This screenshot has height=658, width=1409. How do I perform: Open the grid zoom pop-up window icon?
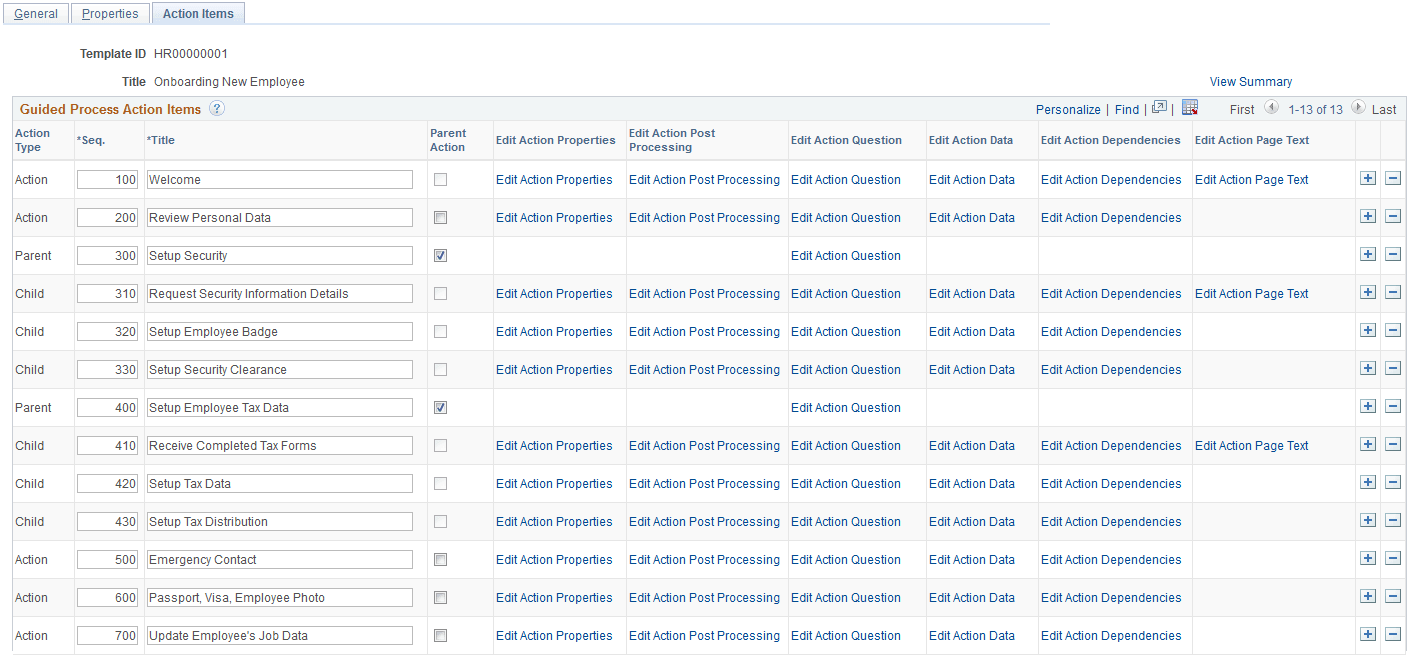[x=1160, y=107]
